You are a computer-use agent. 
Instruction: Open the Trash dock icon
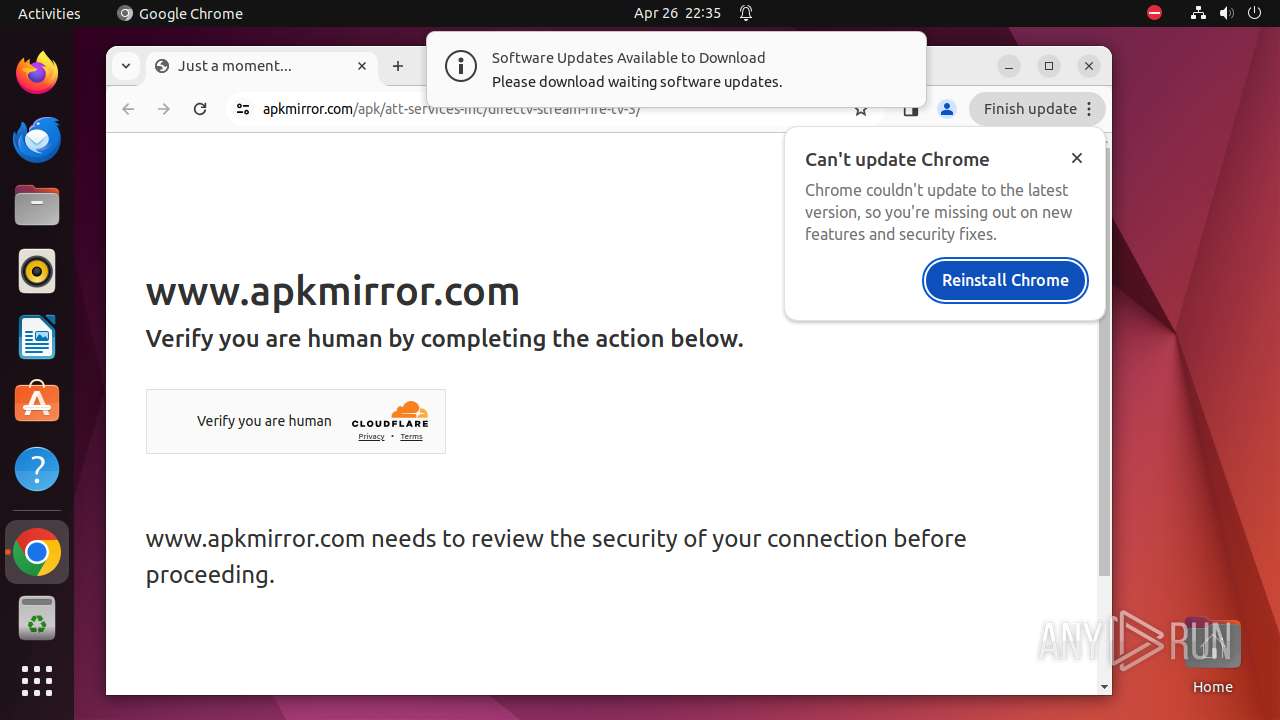tap(37, 618)
